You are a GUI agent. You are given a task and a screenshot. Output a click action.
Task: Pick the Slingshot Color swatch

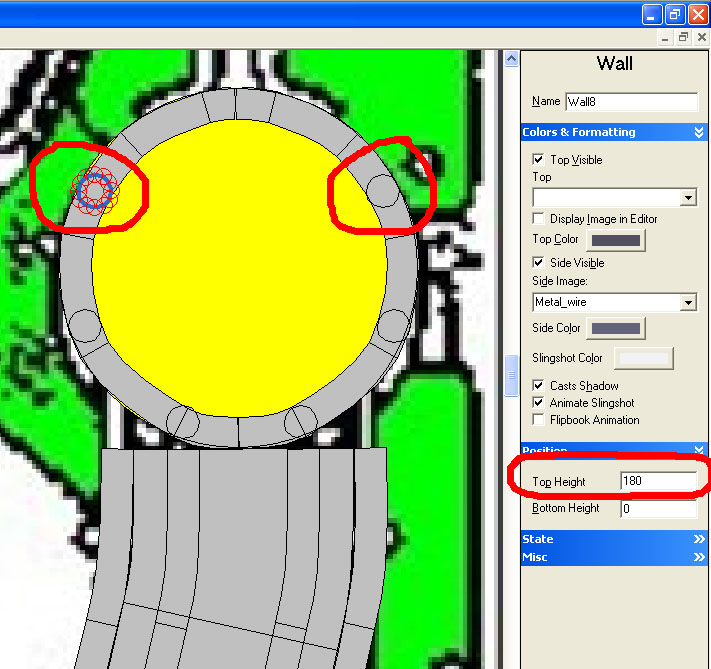coord(643,358)
